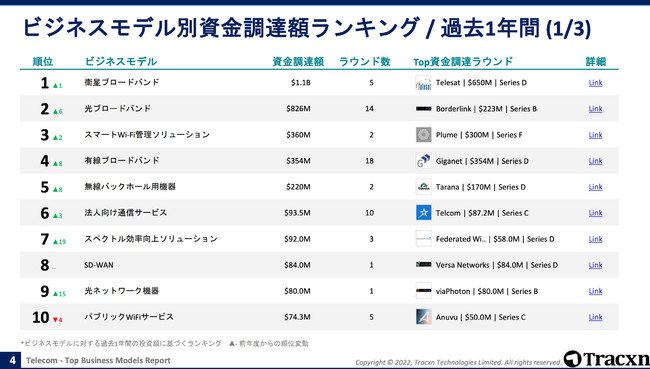Click the Tracxn logo in footer
The height and width of the screenshot is (369, 650).
(x=606, y=359)
